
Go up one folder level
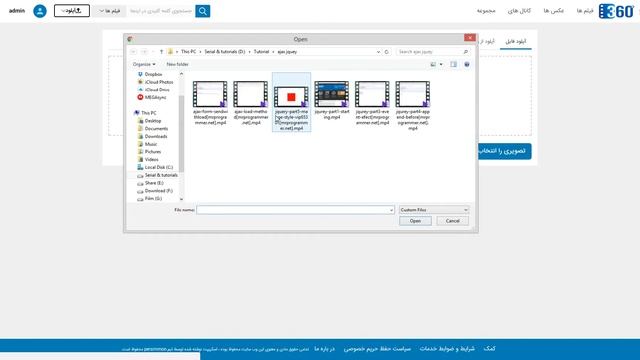[x=162, y=52]
